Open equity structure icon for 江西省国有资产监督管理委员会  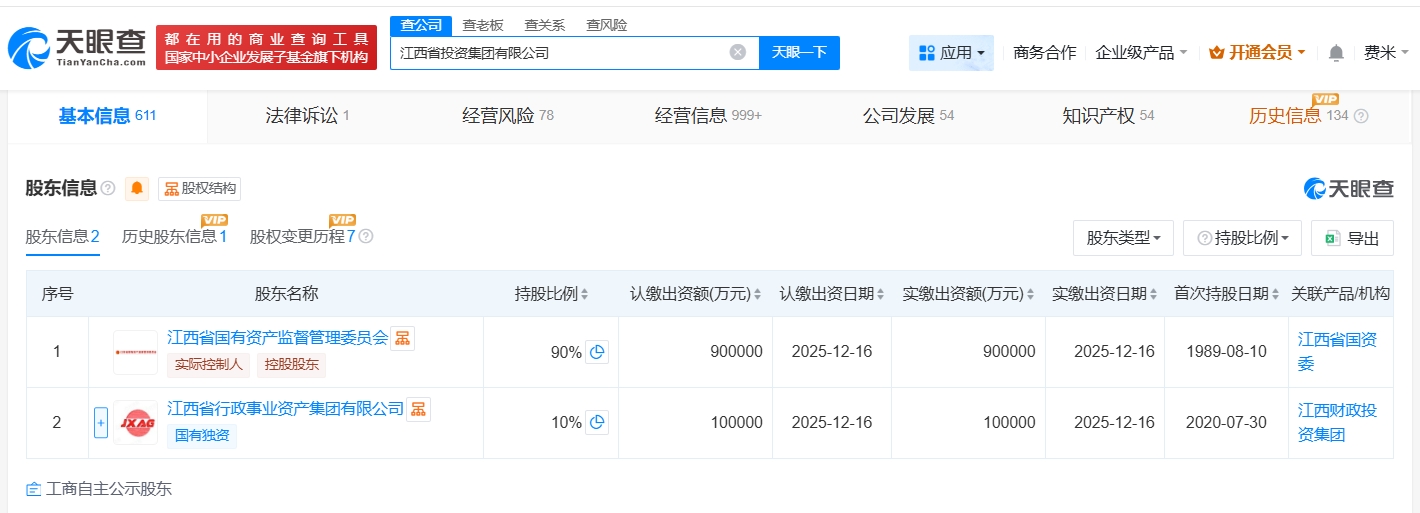coord(402,338)
